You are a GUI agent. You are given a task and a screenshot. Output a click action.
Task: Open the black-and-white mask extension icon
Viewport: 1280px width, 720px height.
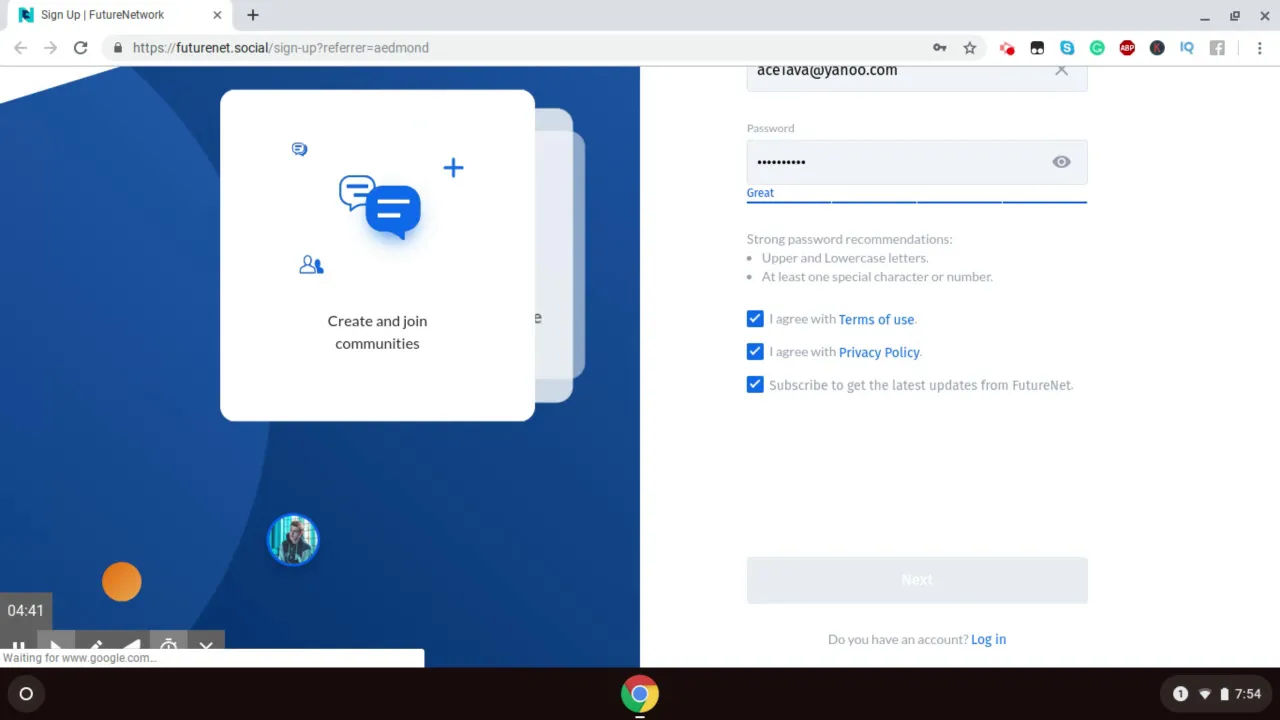(1037, 48)
